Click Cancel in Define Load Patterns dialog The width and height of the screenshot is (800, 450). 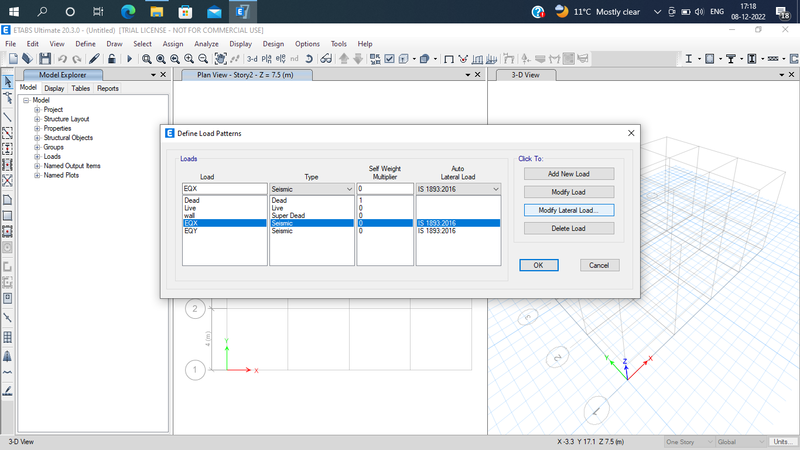pos(599,265)
